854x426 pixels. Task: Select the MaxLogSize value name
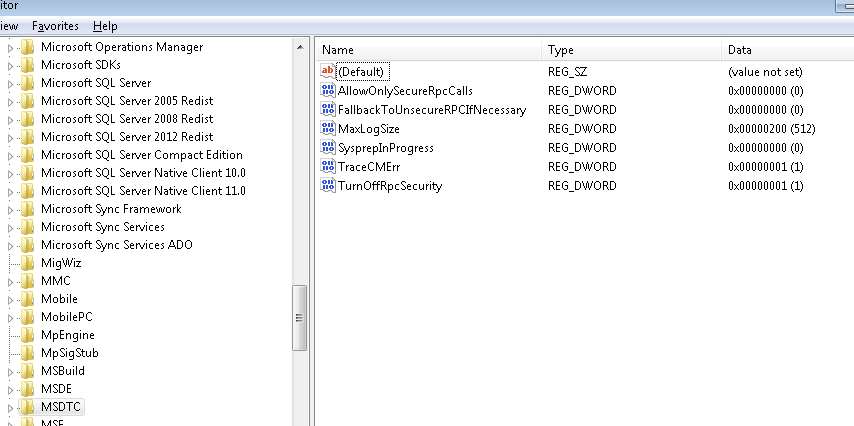[369, 129]
